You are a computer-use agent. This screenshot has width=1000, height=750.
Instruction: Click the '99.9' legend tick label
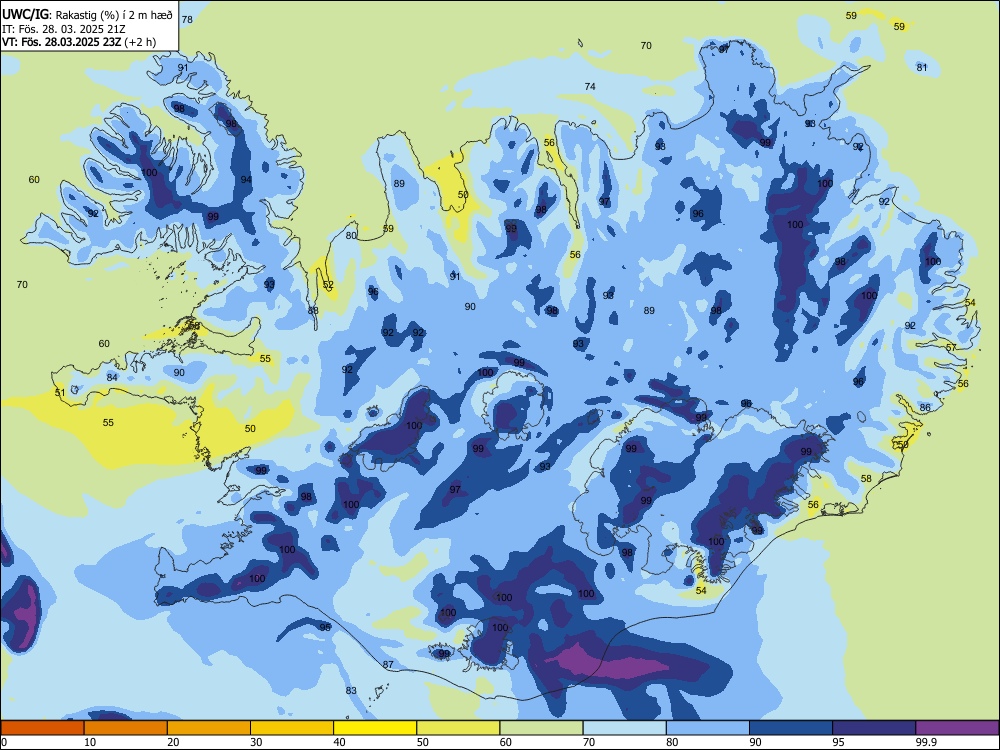(x=926, y=742)
